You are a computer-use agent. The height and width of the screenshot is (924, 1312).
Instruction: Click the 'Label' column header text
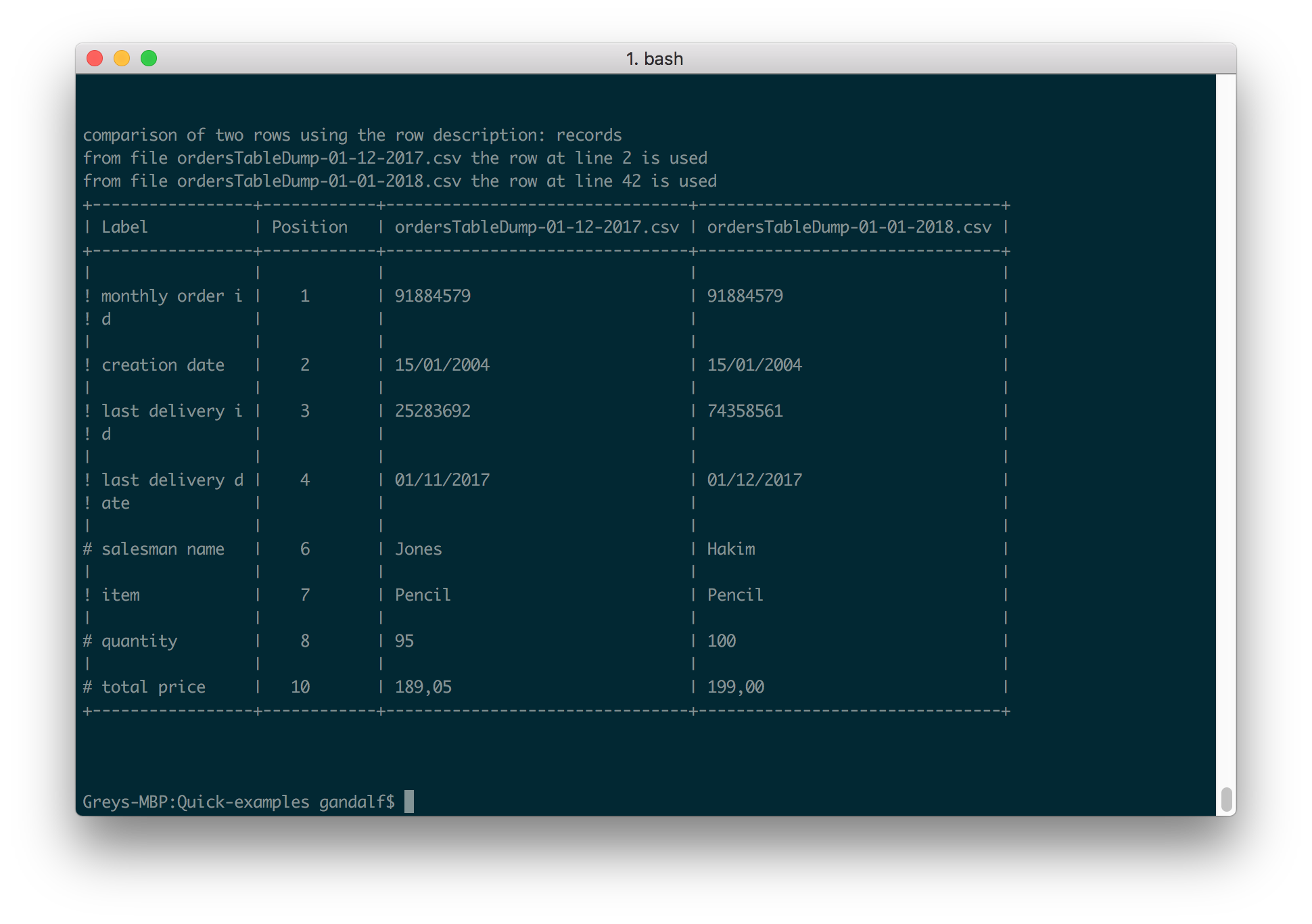click(124, 227)
